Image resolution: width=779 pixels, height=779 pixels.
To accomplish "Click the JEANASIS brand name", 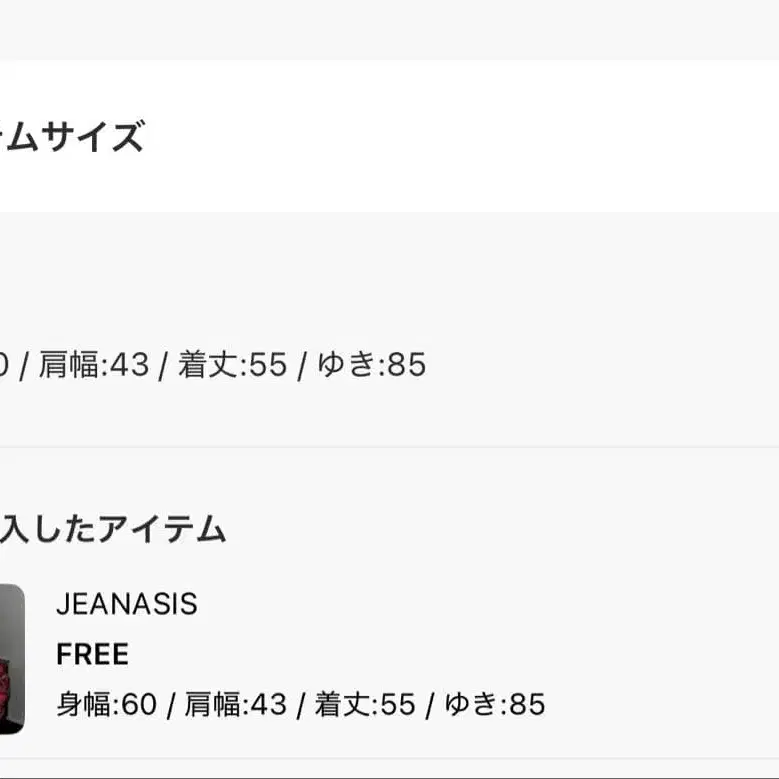I will (x=127, y=604).
